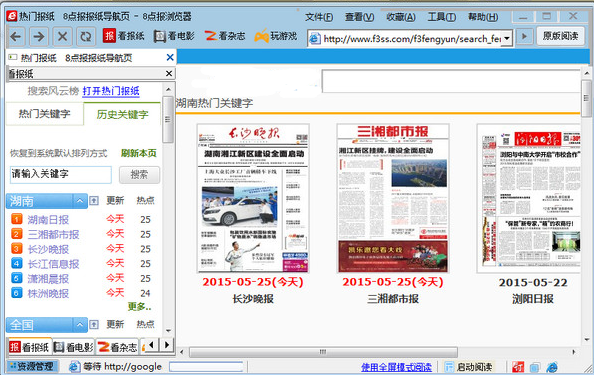Click the 原版阅读 button
This screenshot has width=594, height=375.
point(561,36)
